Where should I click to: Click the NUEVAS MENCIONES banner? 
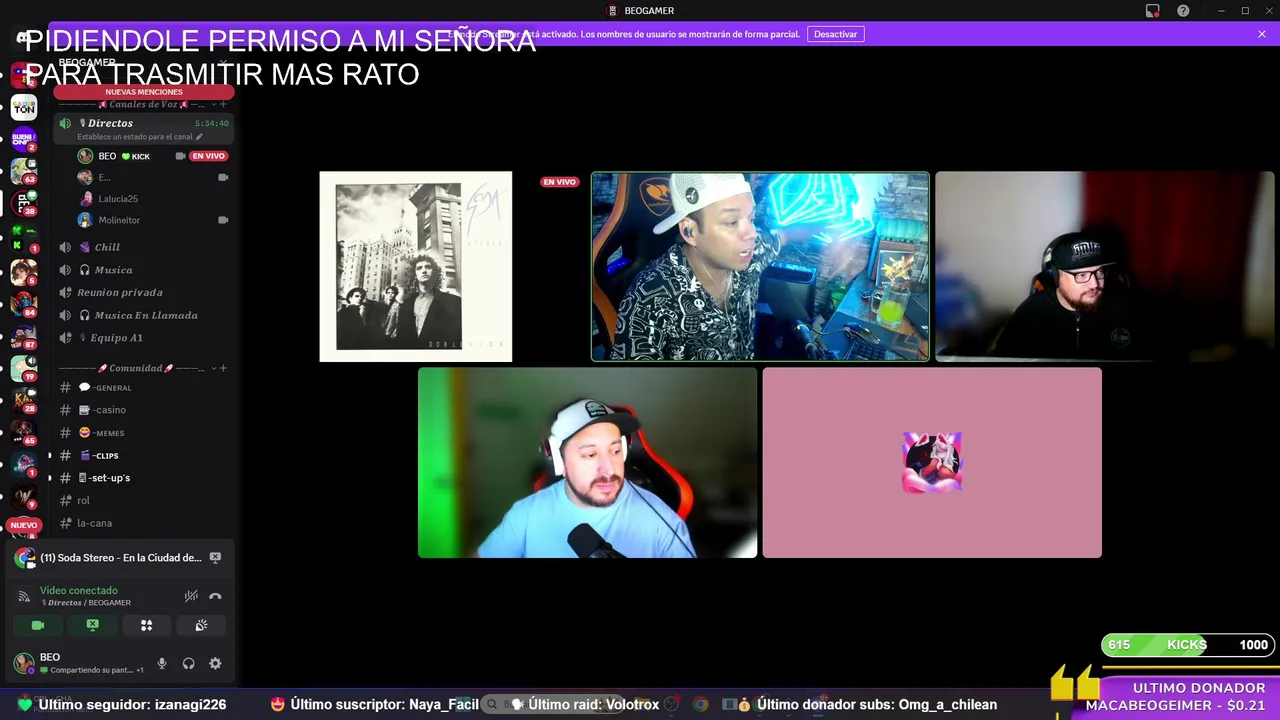pos(144,92)
